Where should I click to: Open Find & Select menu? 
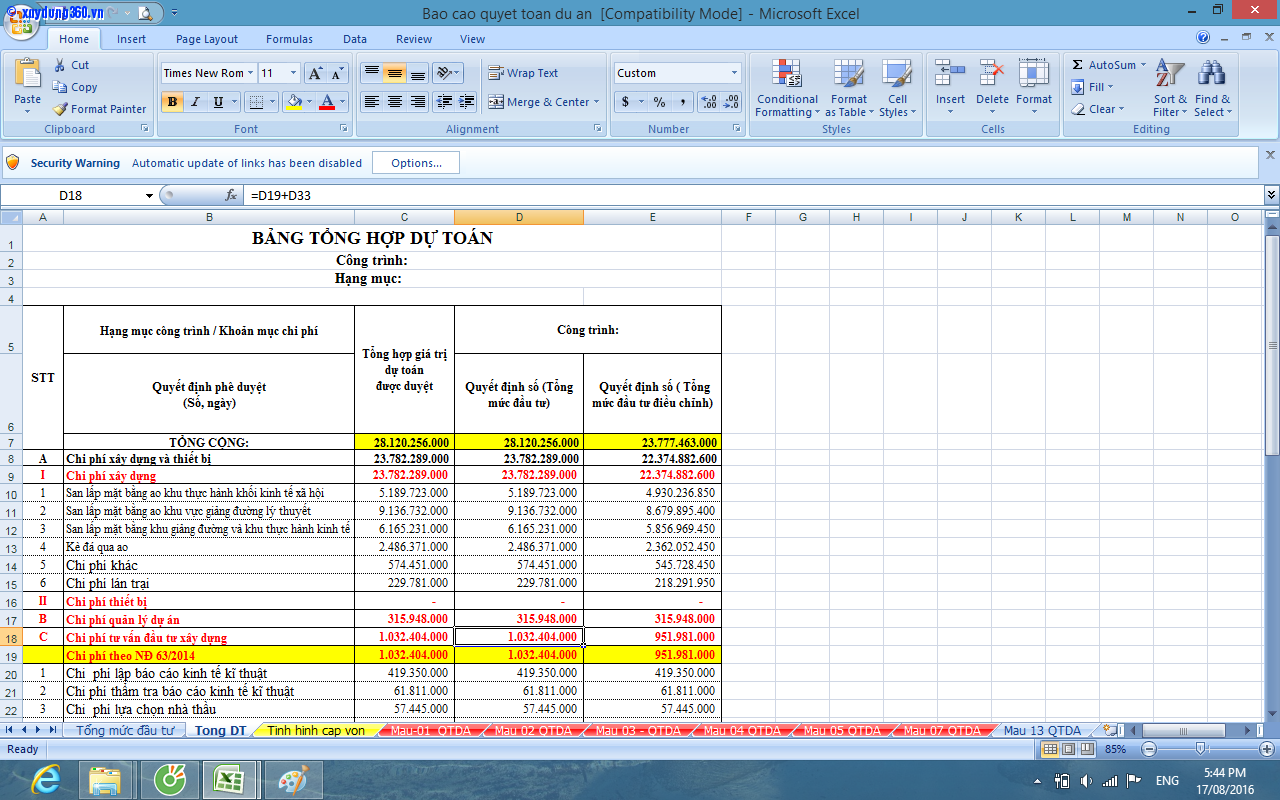1212,88
